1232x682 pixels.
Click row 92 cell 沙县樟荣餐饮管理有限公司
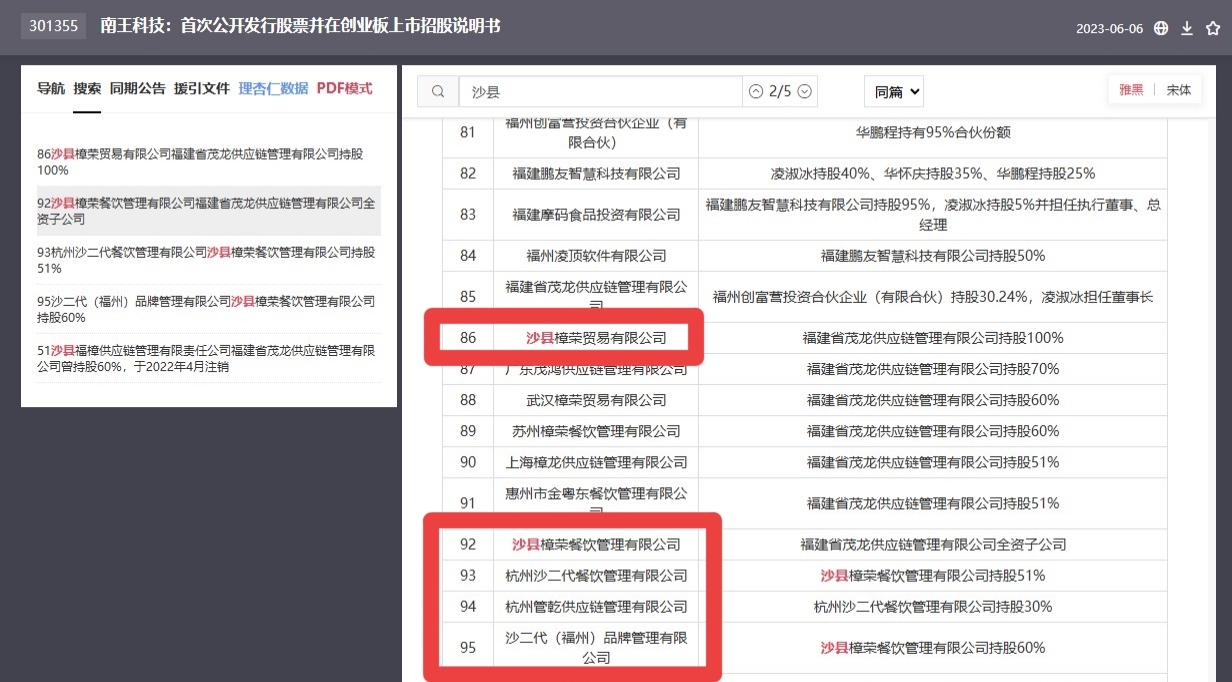[596, 545]
